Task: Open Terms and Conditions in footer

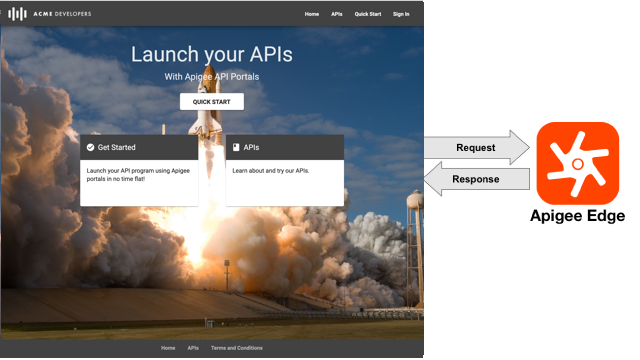Action: click(x=237, y=348)
